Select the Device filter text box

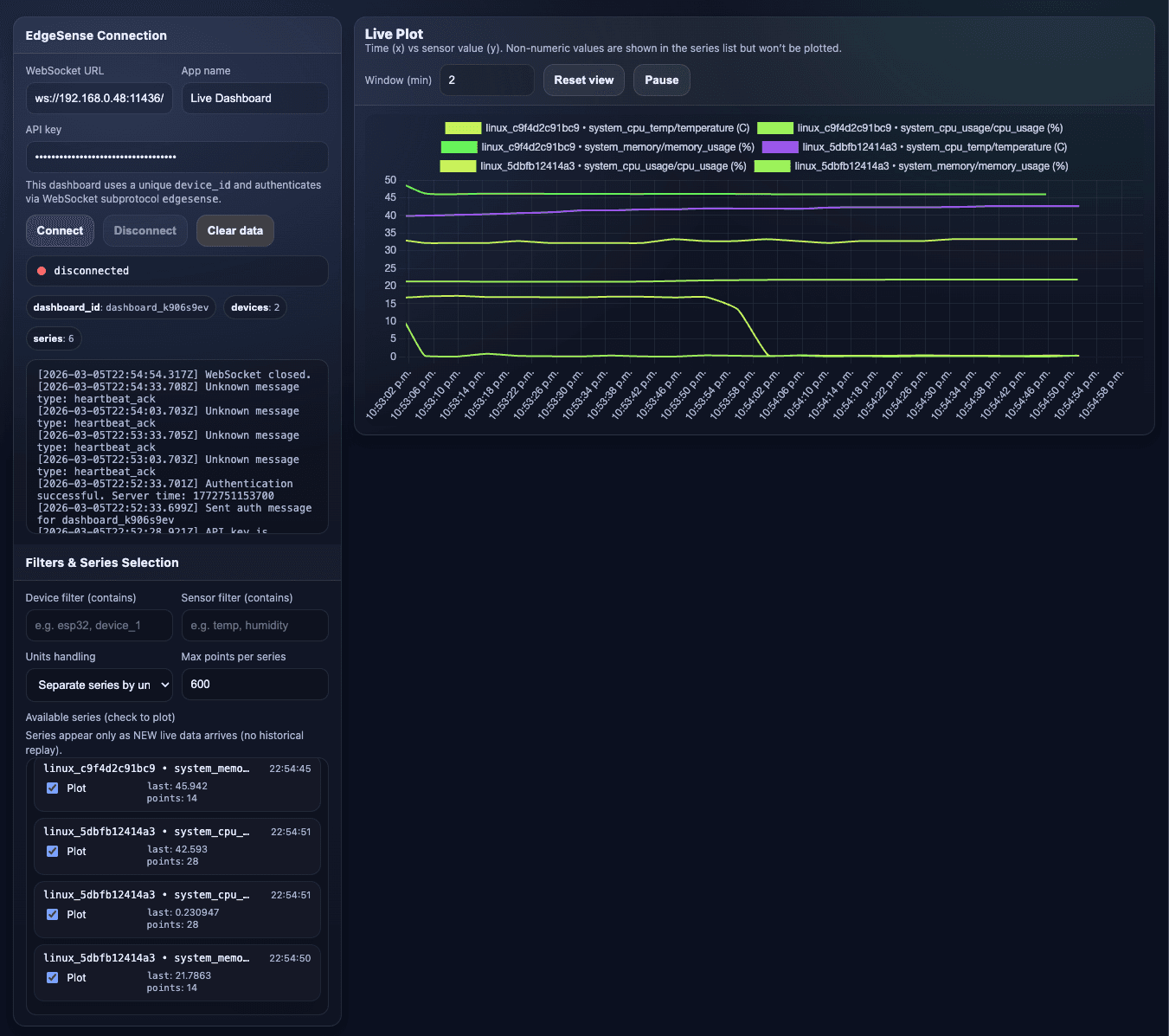pos(100,626)
